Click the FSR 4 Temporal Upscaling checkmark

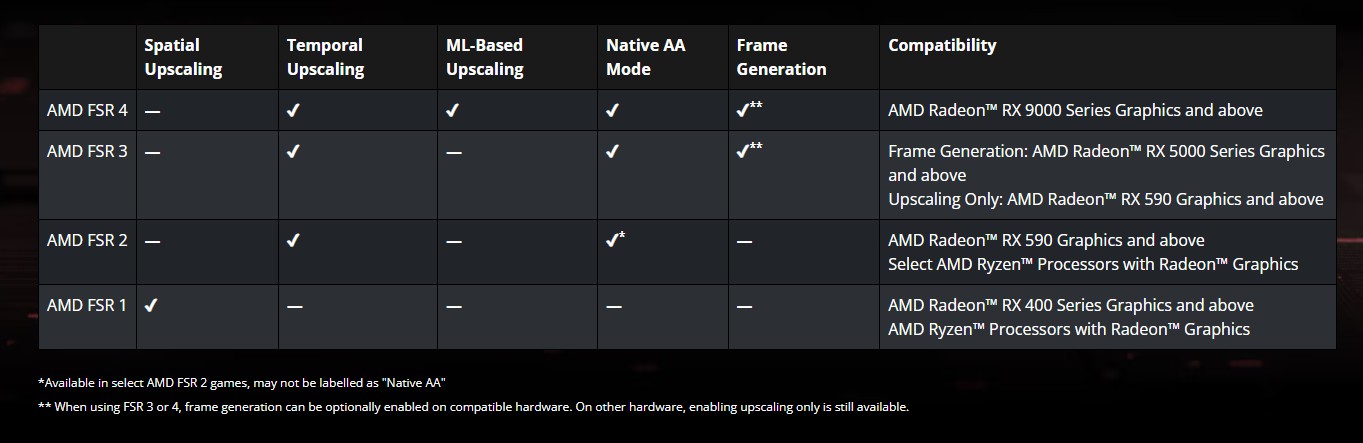(293, 111)
